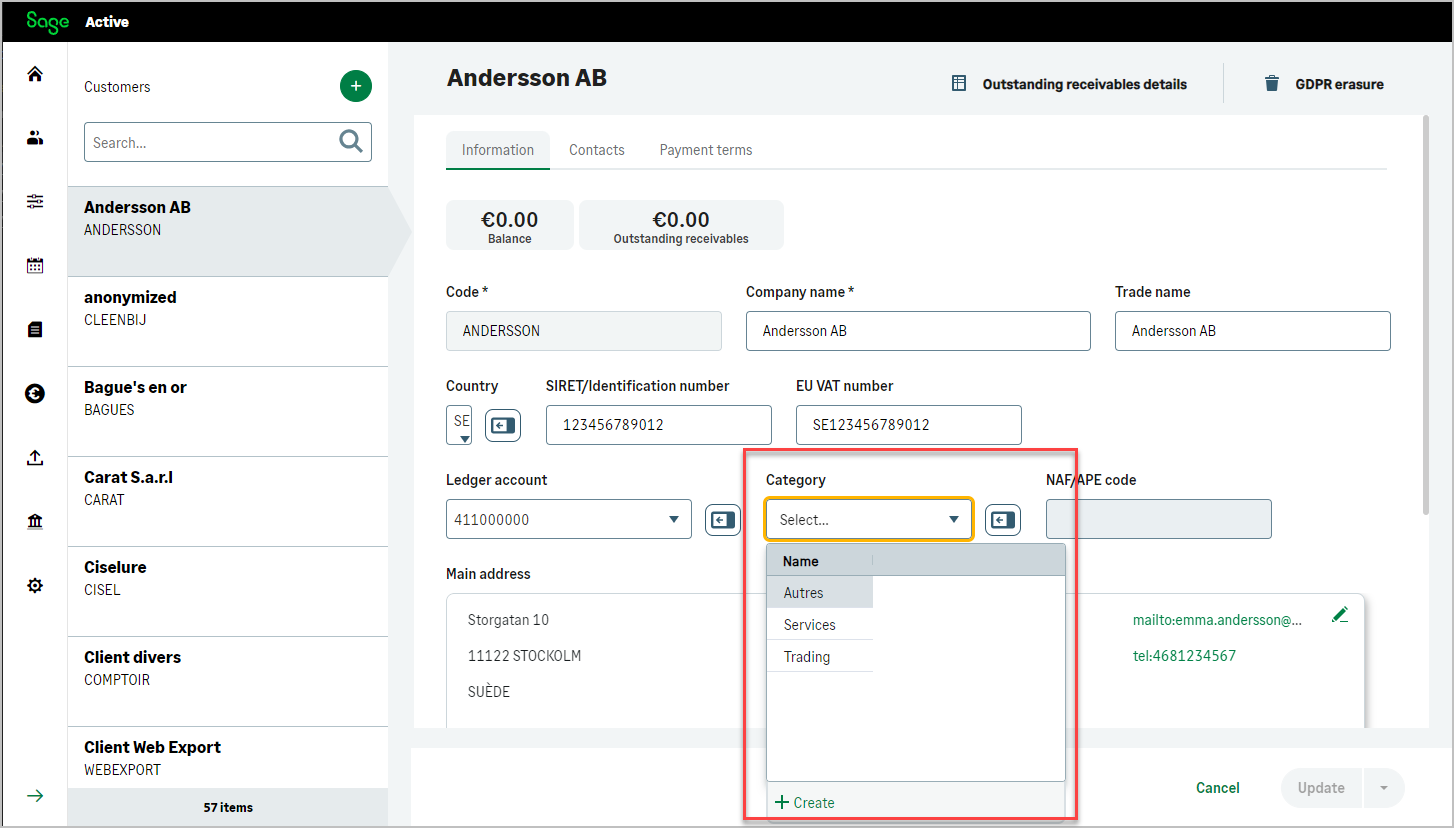Select Services in category list
The image size is (1454, 828).
[810, 625]
